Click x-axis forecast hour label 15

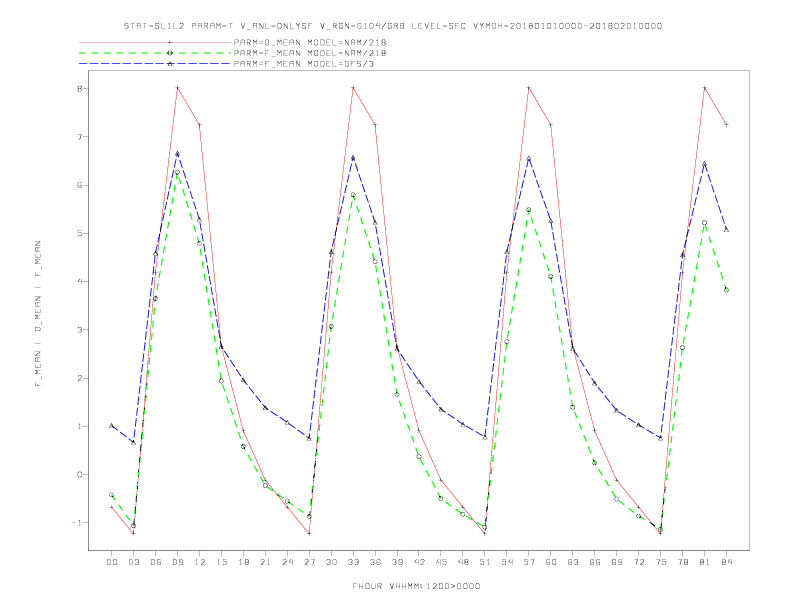[221, 562]
